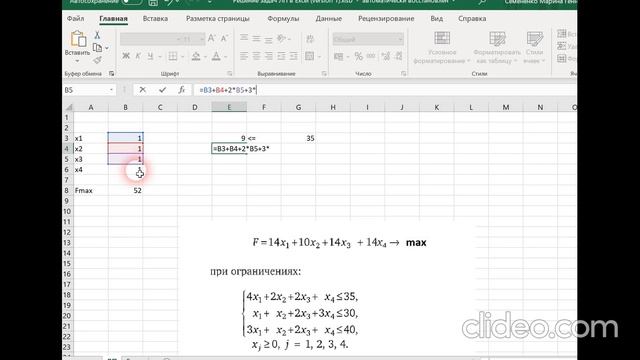
Task: Switch to the Данные tab
Action: tap(329, 19)
